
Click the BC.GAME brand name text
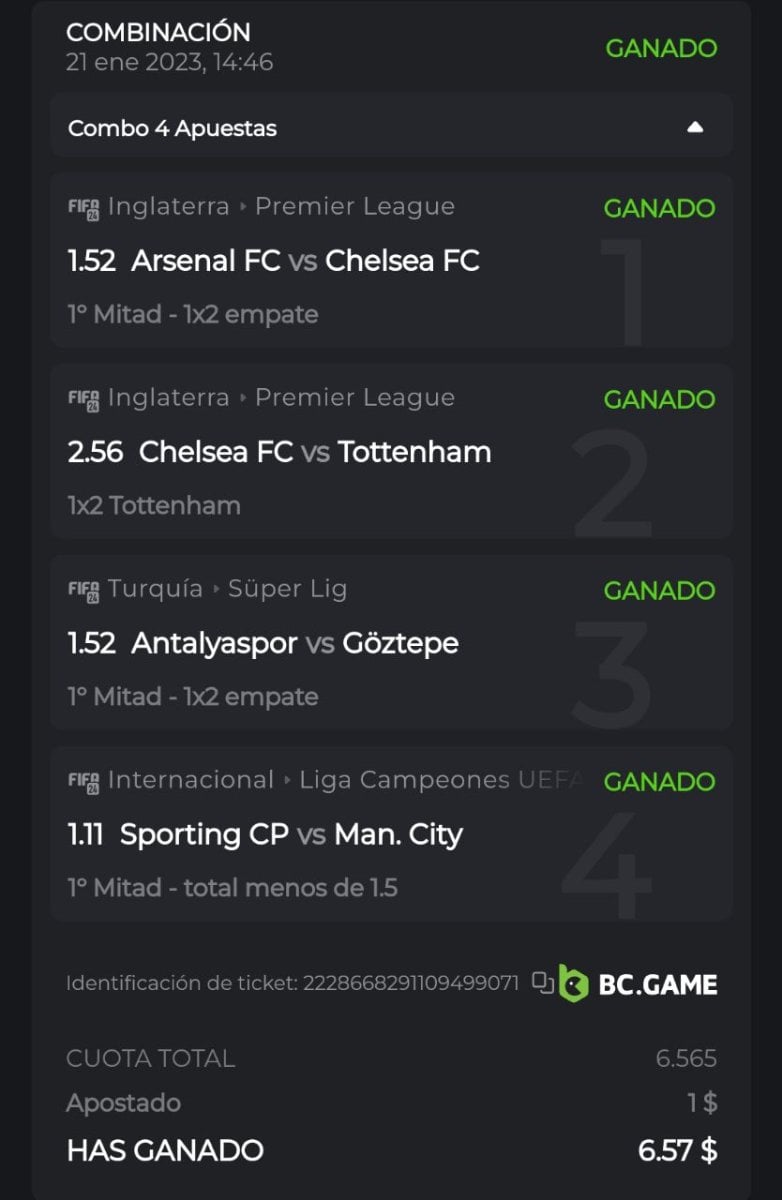coord(657,984)
